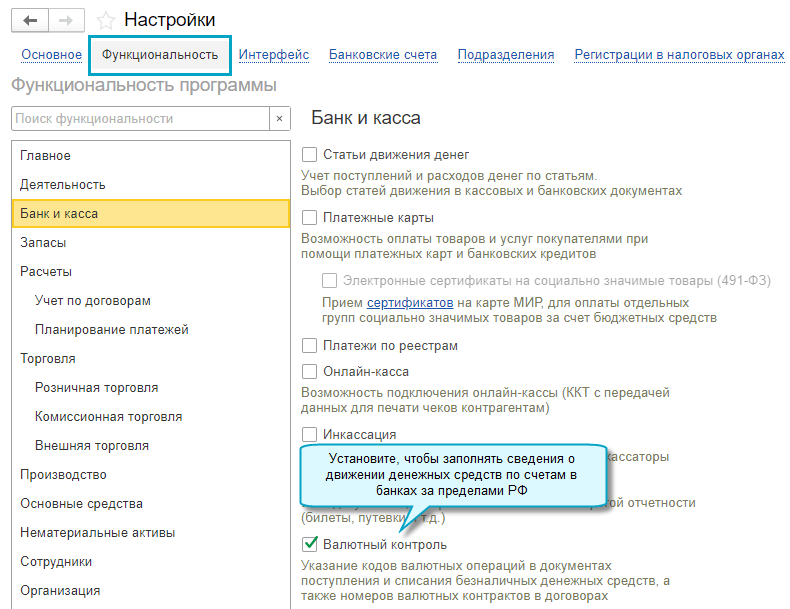Select Деятельность in the sections list

coord(151,185)
